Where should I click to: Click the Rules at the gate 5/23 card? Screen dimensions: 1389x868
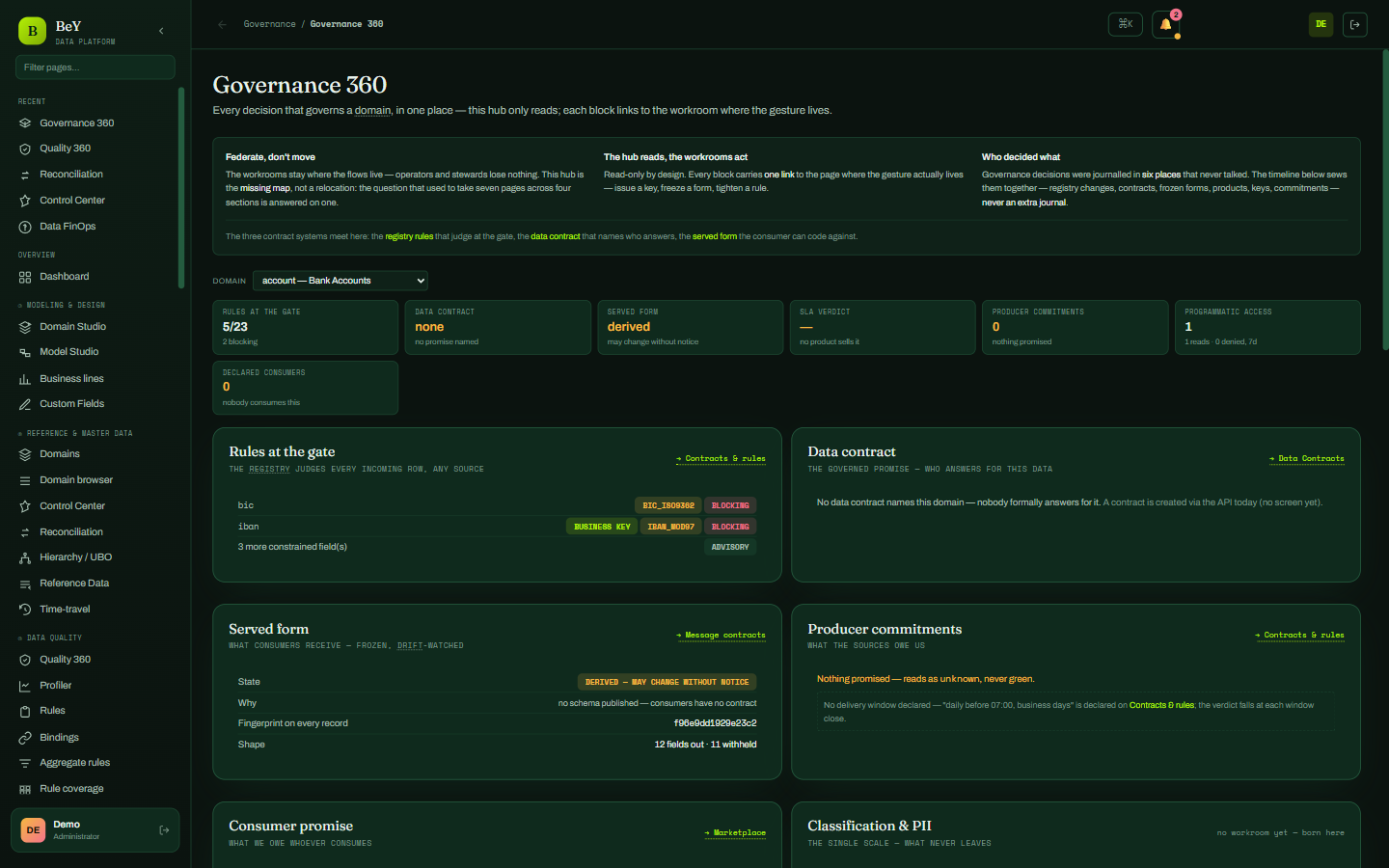(306, 328)
